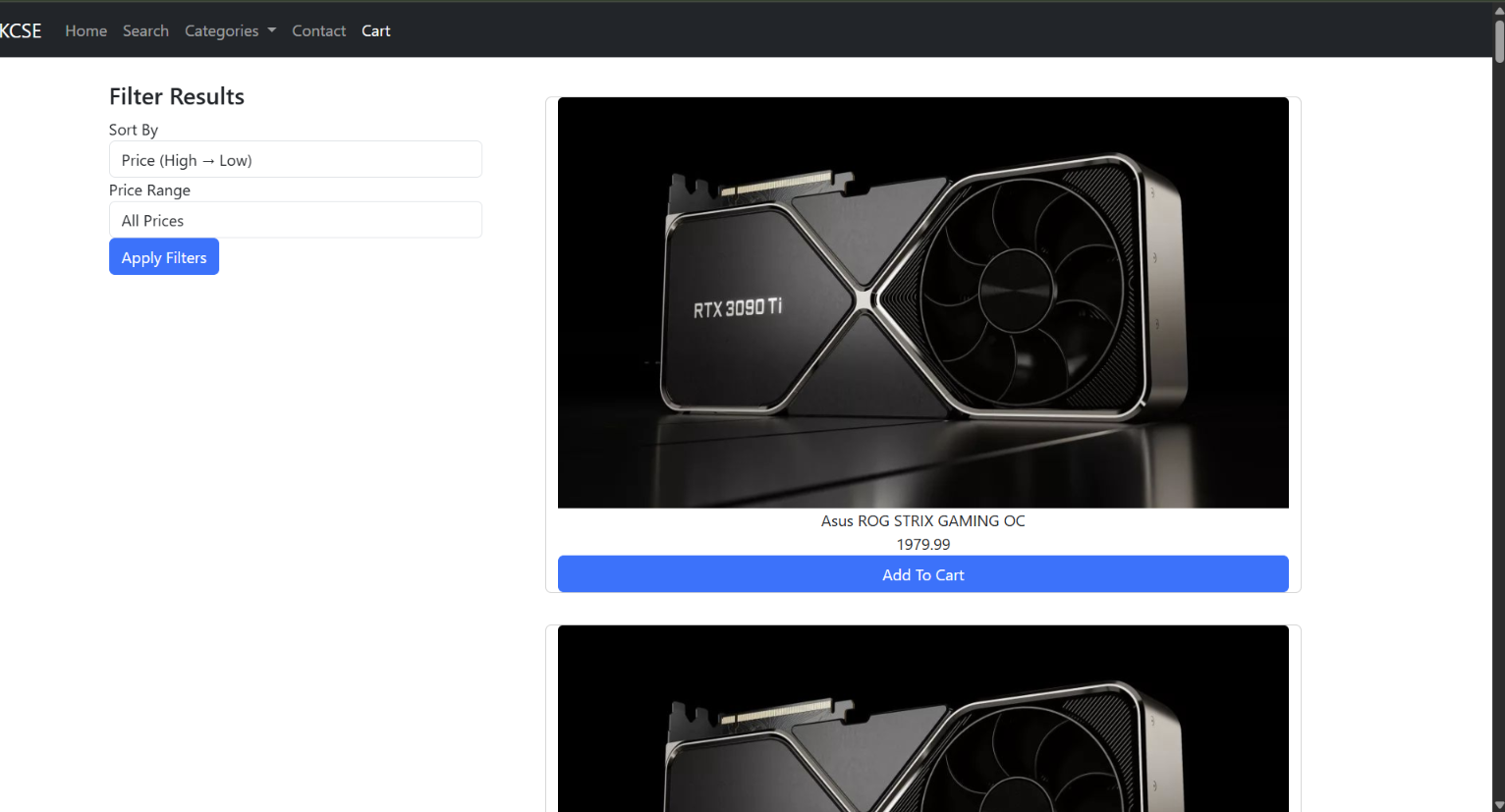
Task: Click the Apply Filters button
Action: [x=163, y=256]
